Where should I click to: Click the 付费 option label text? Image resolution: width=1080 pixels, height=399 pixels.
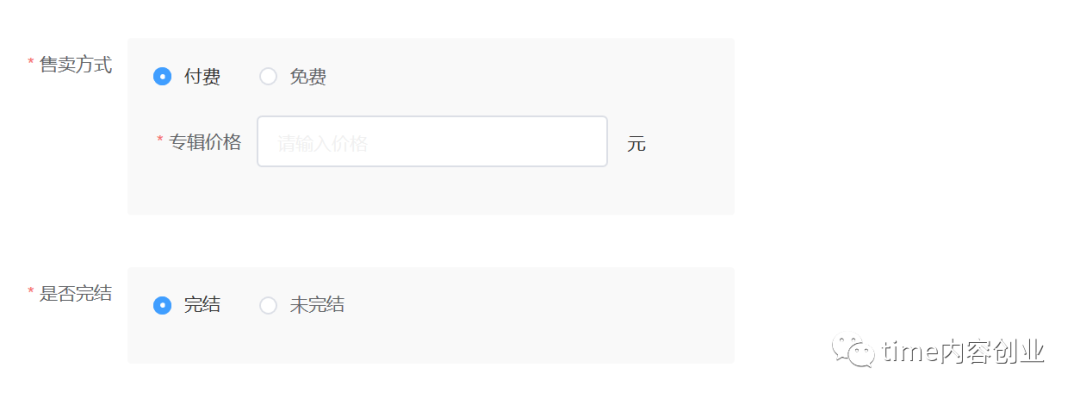[202, 76]
